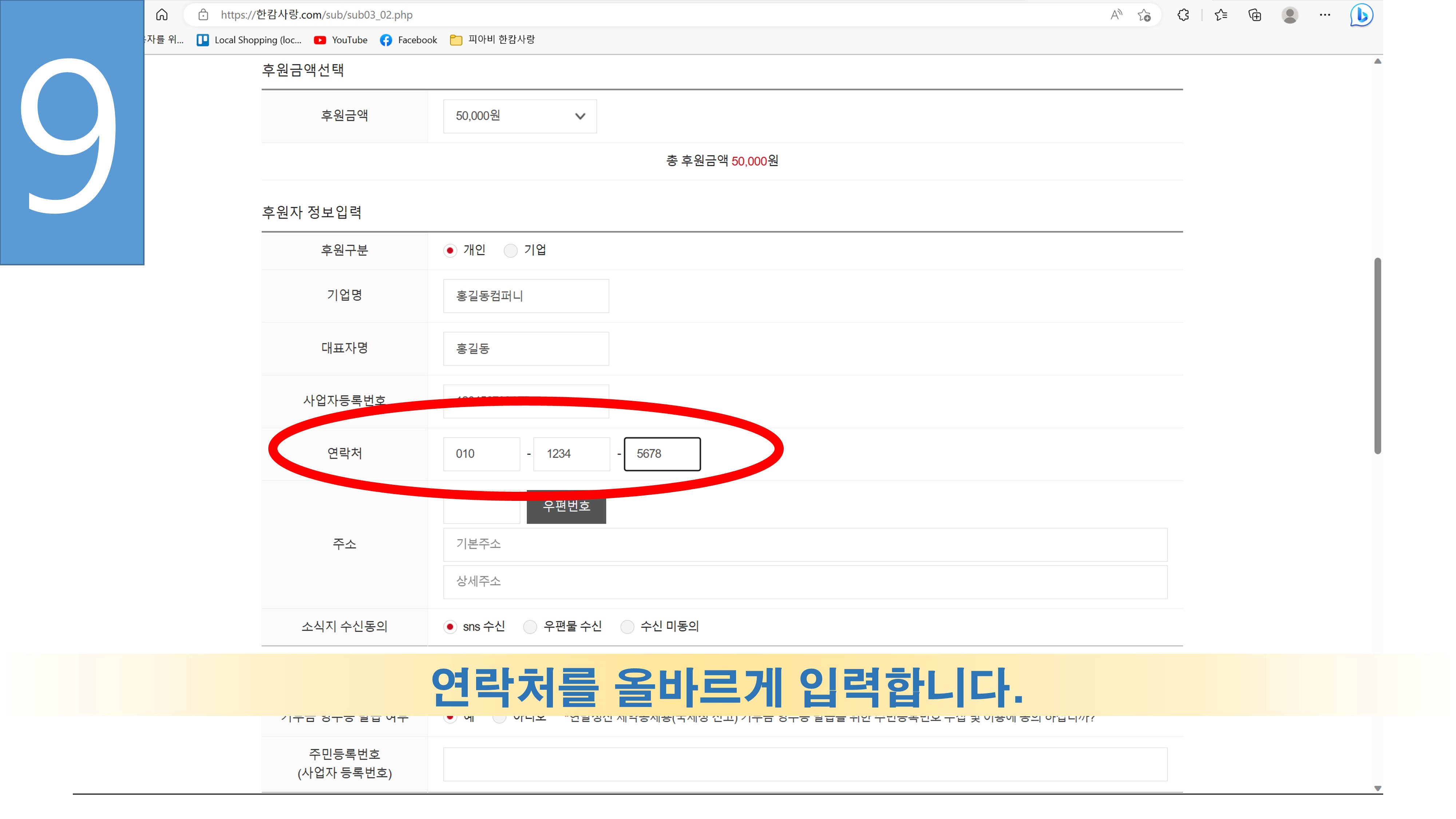Click the browser Home icon
This screenshot has height=819, width=1456.
[162, 15]
